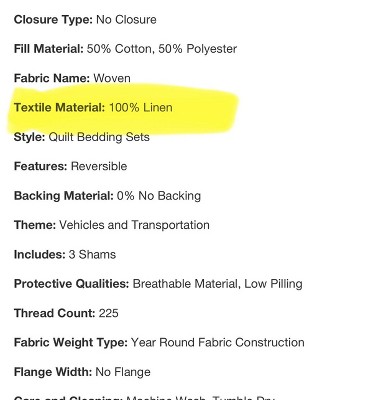Select the Protective Qualities label

(71, 284)
